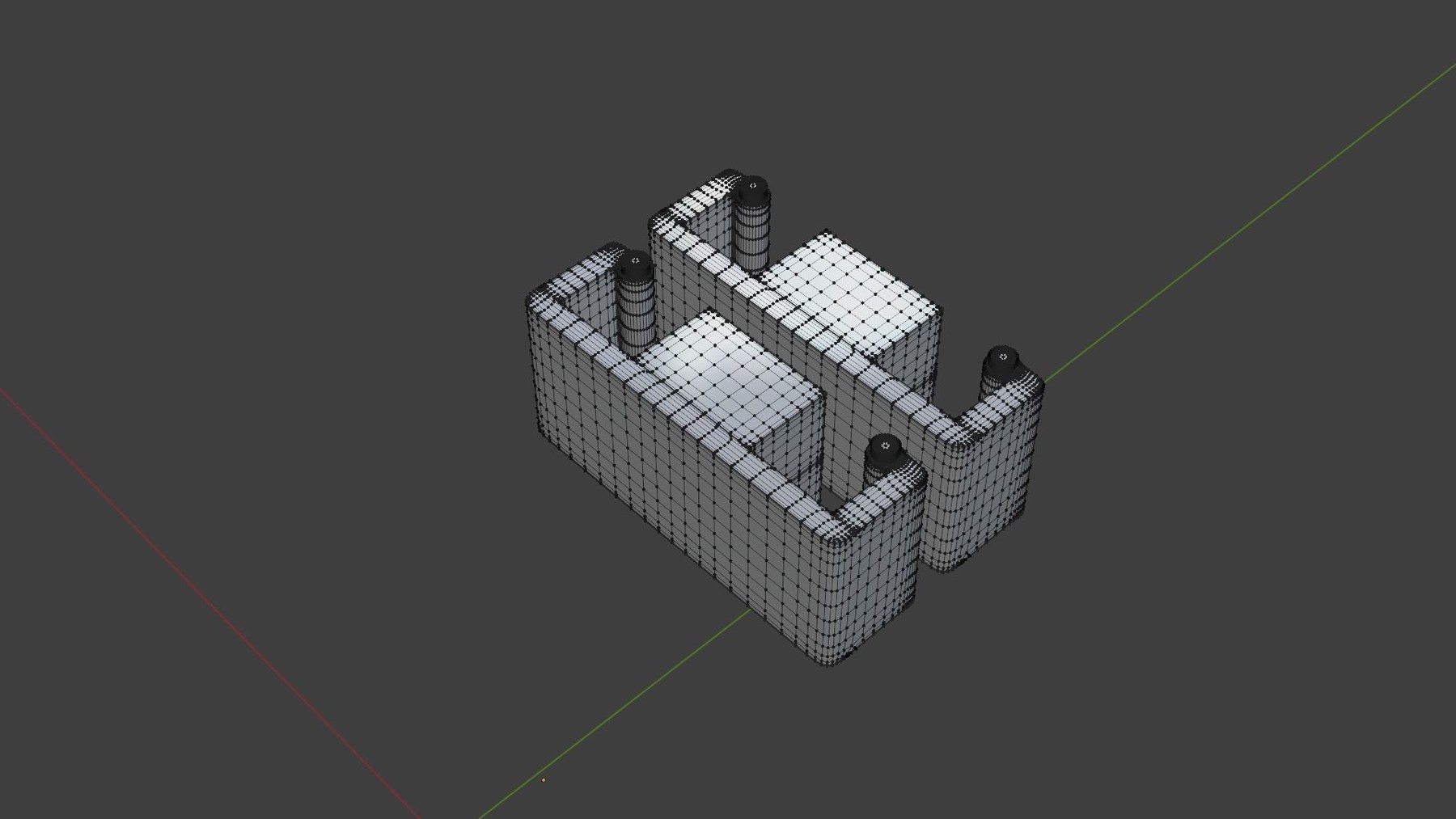The height and width of the screenshot is (819, 1456).
Task: Click the leftmost cylinder on the mesh
Action: click(x=636, y=302)
